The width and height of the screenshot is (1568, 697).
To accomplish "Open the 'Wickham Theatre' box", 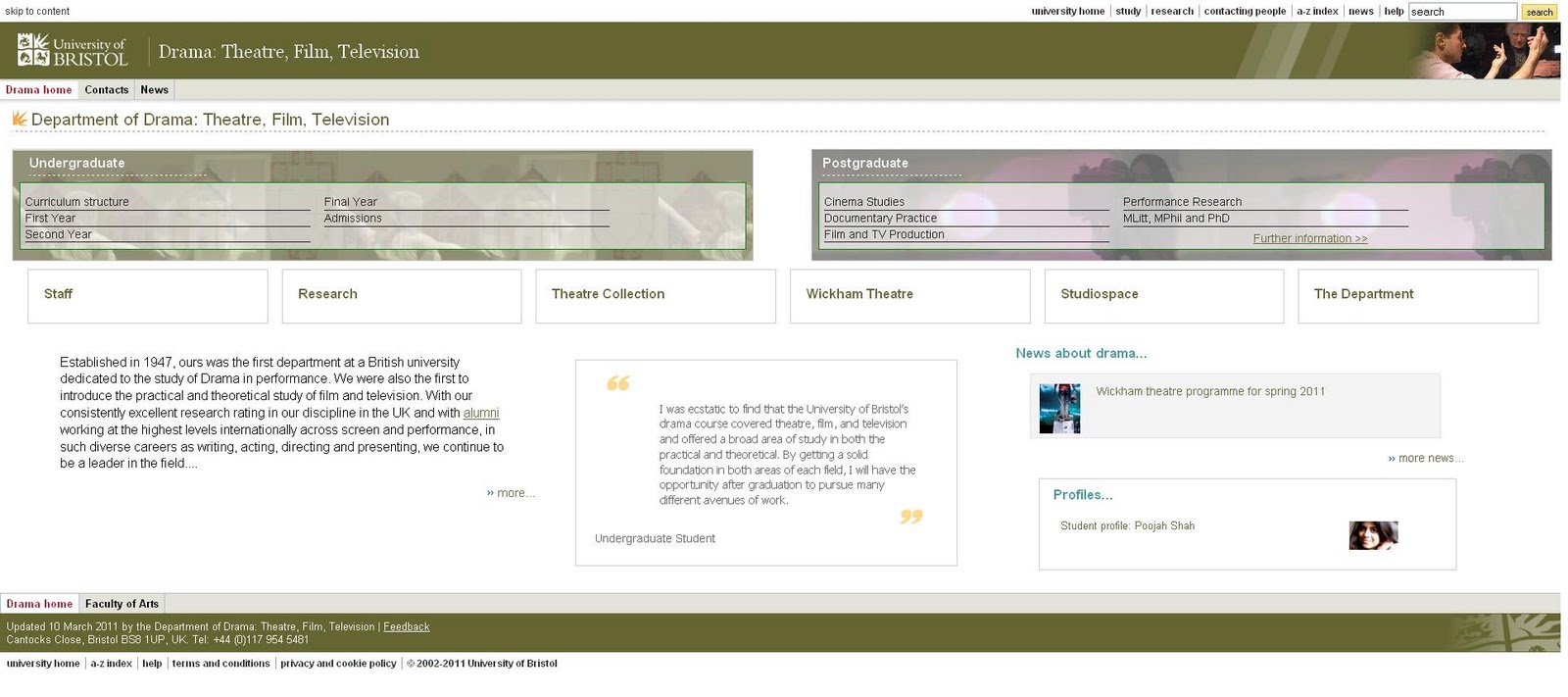I will tap(910, 296).
